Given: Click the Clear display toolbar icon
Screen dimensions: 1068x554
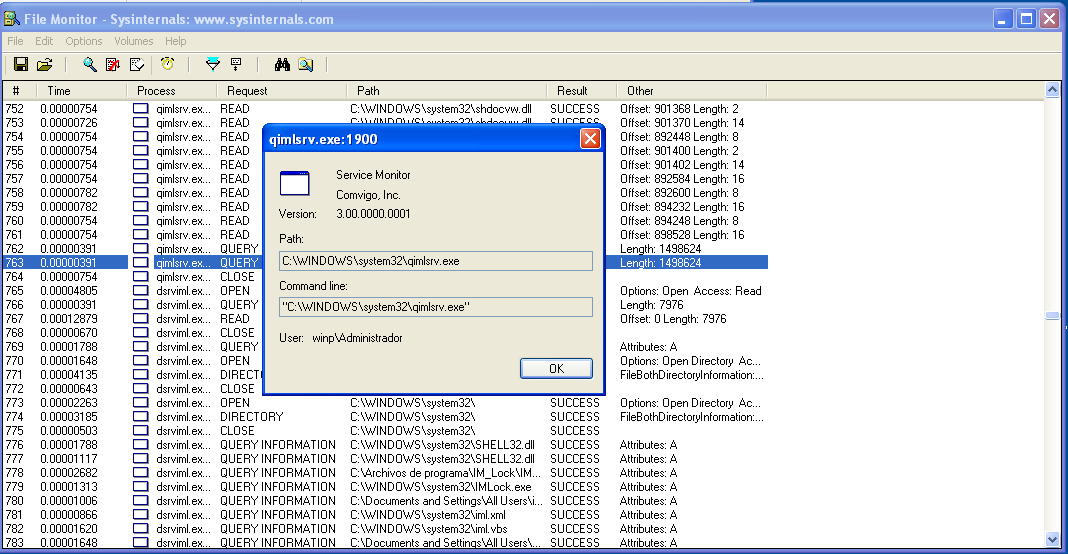Looking at the screenshot, I should click(137, 64).
